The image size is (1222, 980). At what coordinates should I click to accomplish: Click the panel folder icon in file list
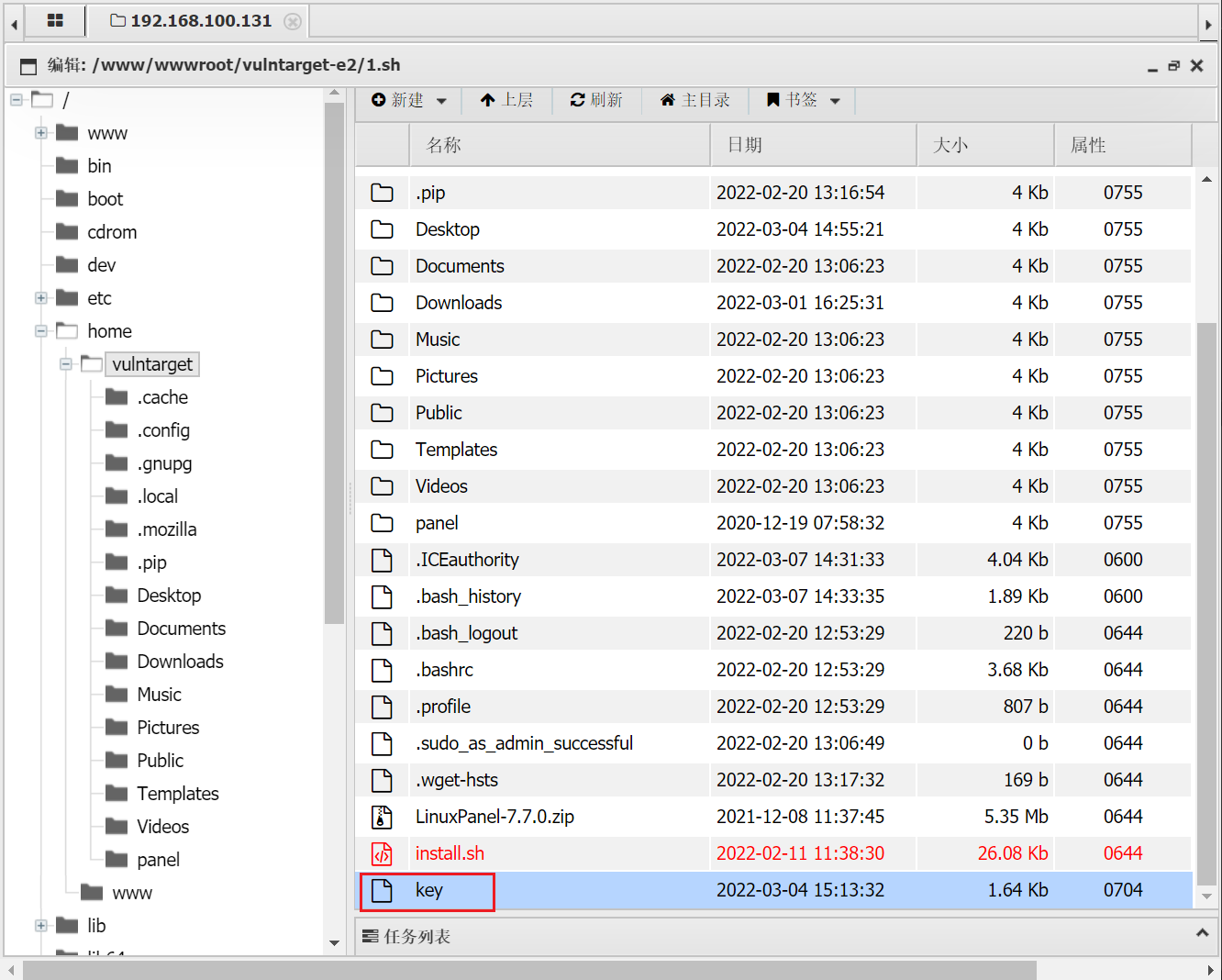pyautogui.click(x=382, y=523)
